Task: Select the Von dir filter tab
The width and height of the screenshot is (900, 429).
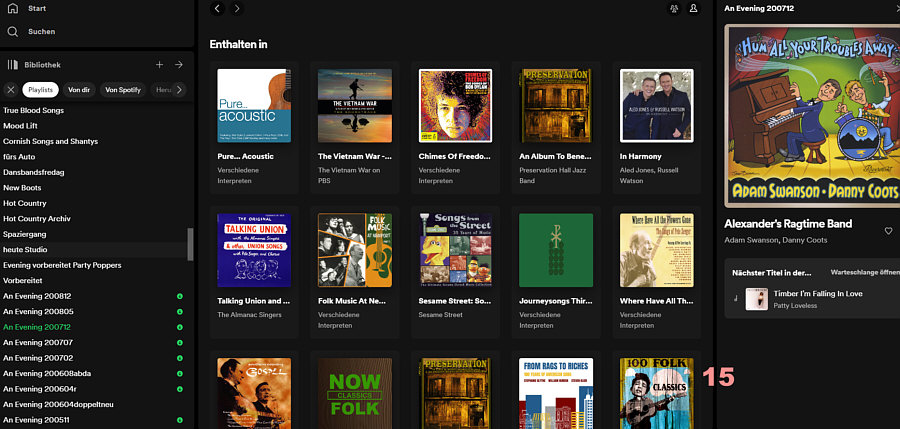Action: click(77, 89)
